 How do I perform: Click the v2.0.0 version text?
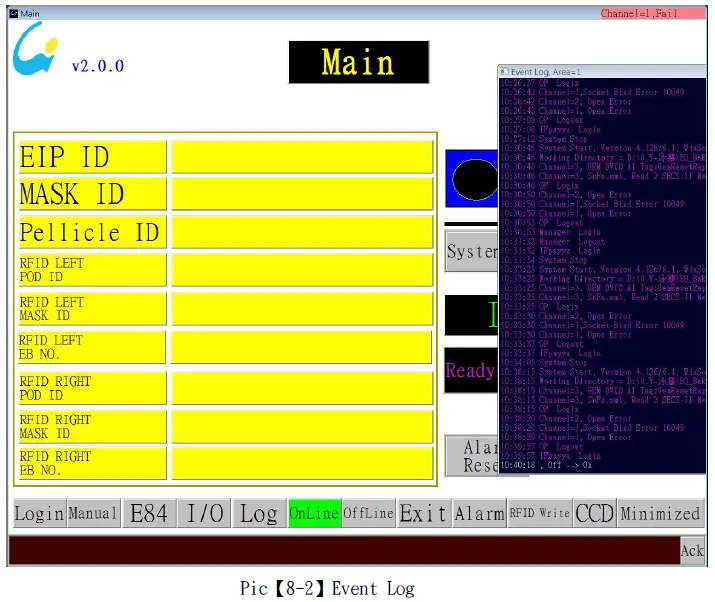click(x=98, y=66)
